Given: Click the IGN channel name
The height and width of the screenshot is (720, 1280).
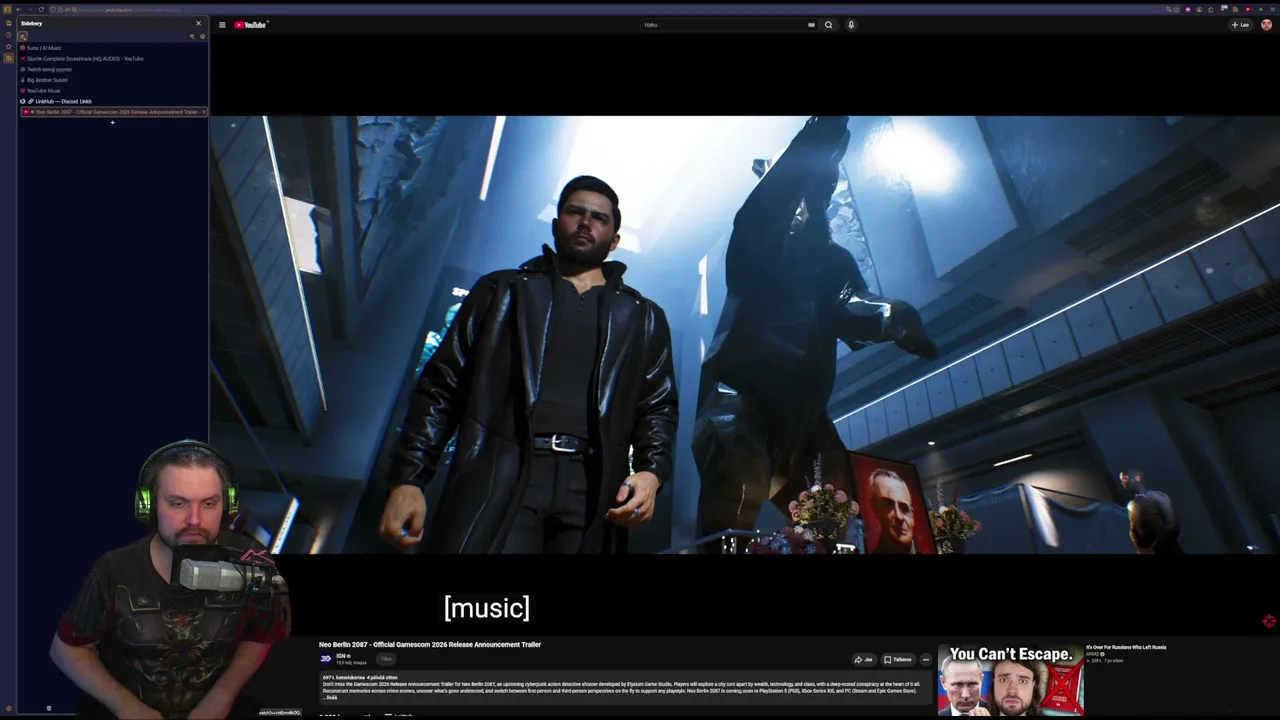Looking at the screenshot, I should pos(342,656).
